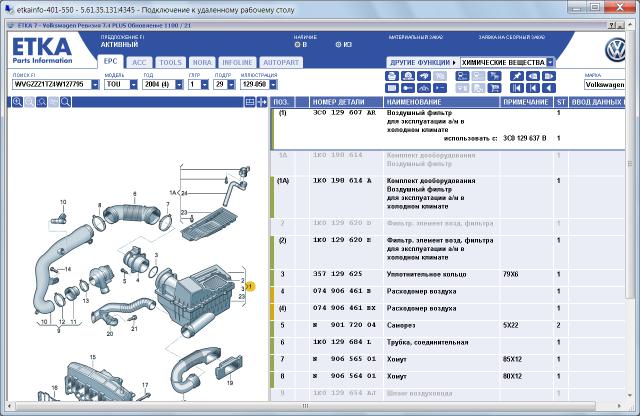Jump to first record with double-bar arrow icon

[x=517, y=88]
